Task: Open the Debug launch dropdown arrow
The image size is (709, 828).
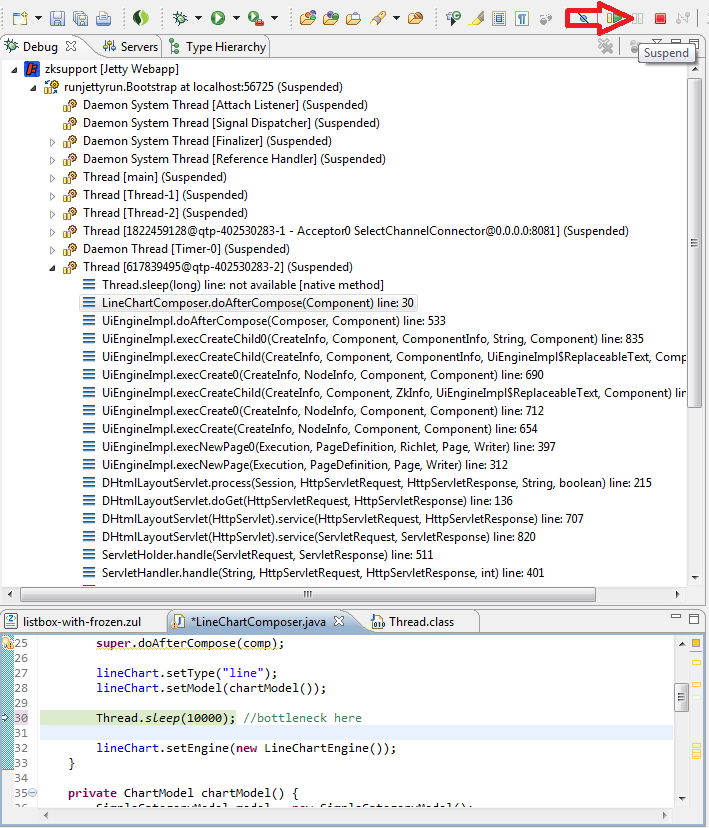Action: click(x=198, y=18)
